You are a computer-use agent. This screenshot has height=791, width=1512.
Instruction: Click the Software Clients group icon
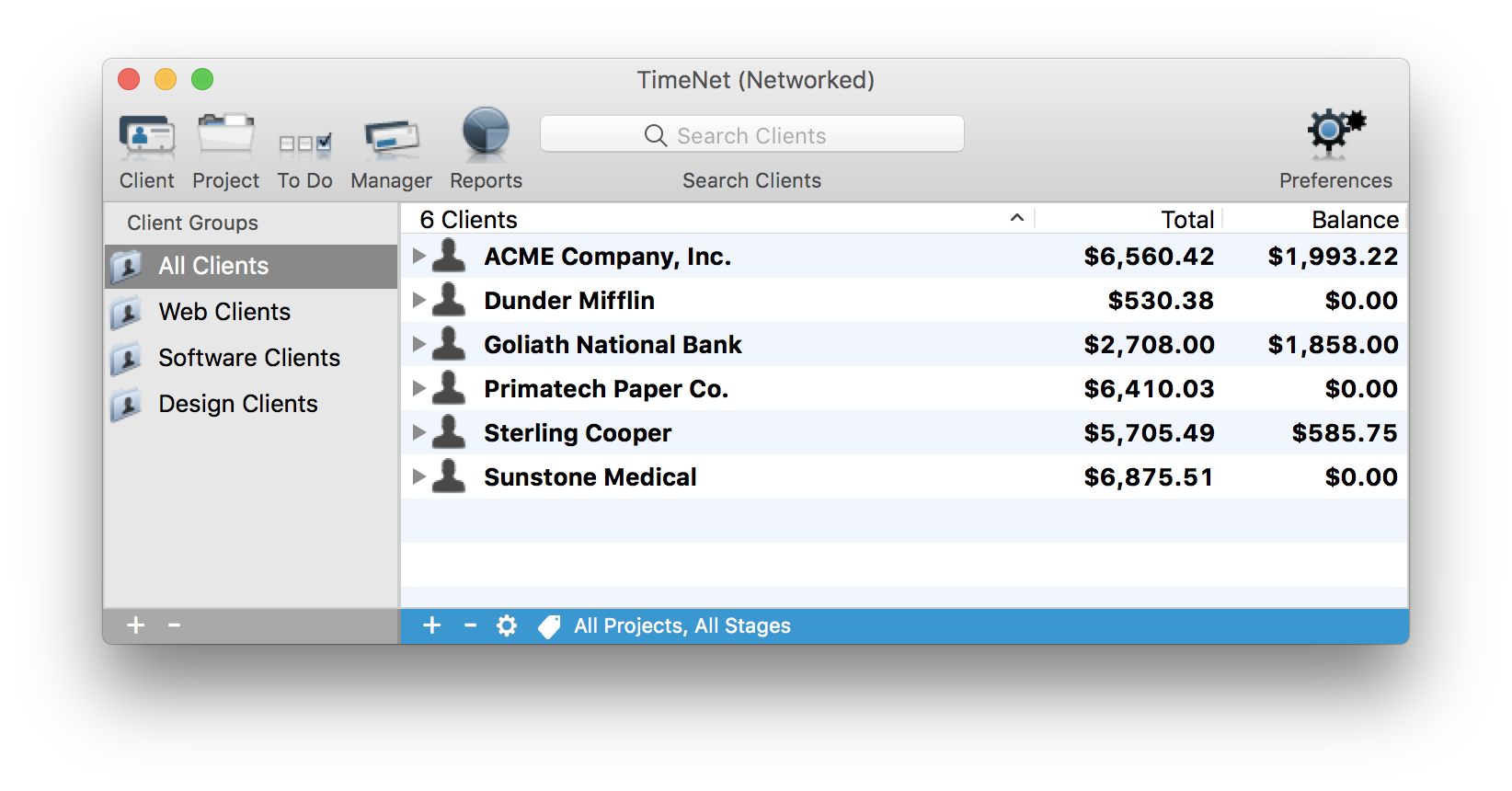(x=126, y=359)
